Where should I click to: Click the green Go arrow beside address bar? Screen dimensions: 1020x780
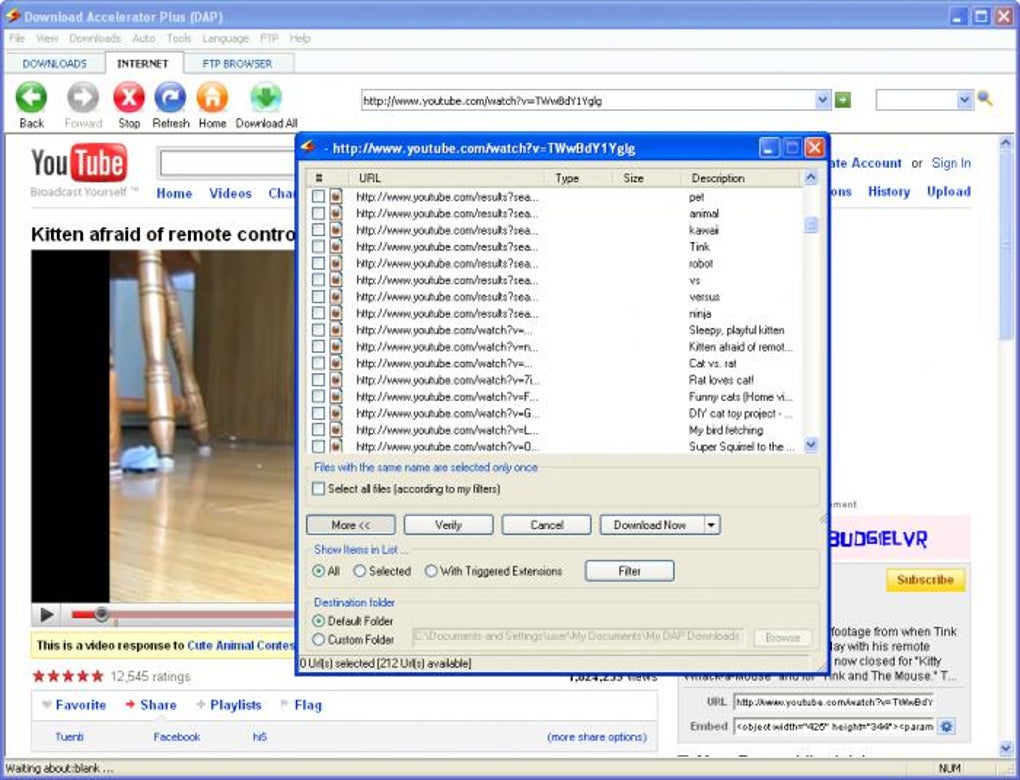(843, 100)
